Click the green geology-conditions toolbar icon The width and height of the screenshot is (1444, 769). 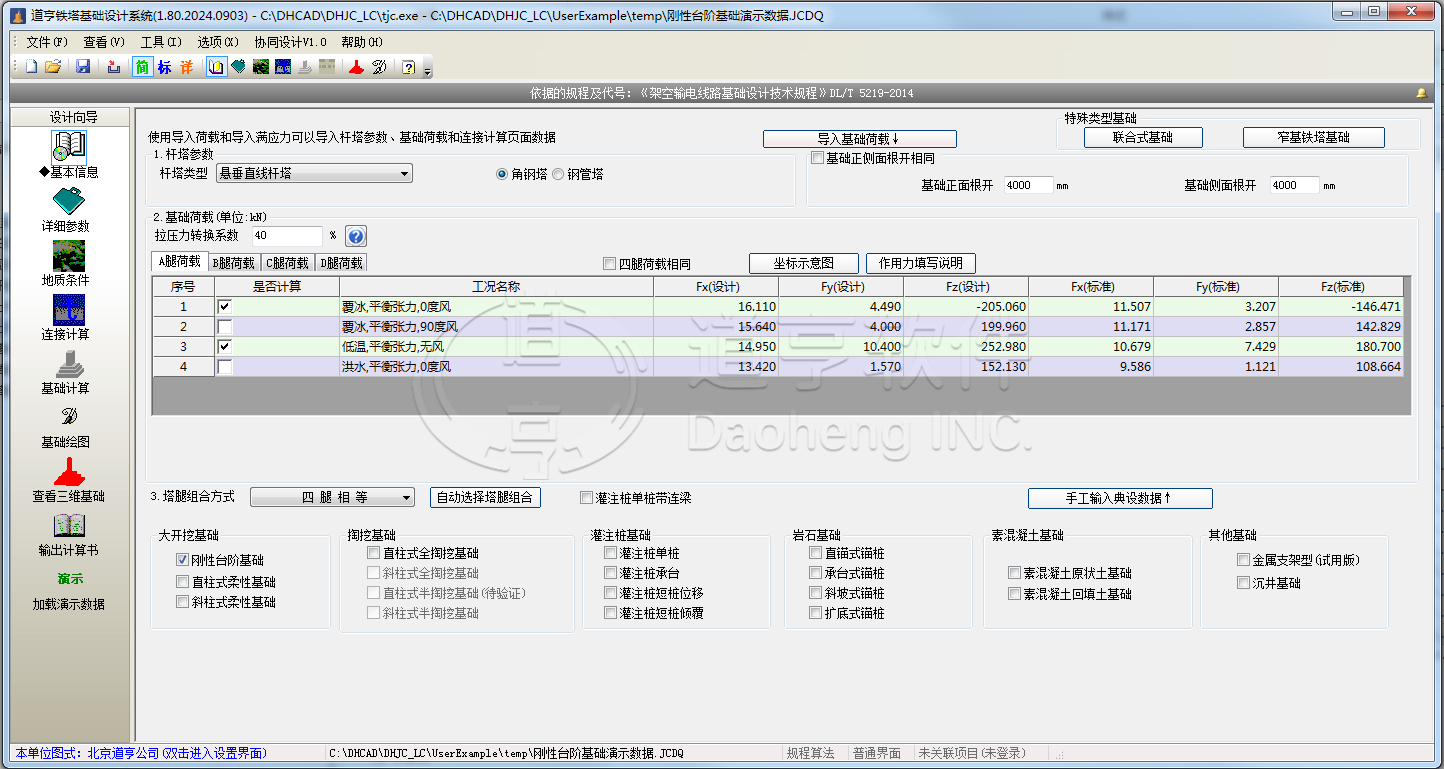[260, 67]
